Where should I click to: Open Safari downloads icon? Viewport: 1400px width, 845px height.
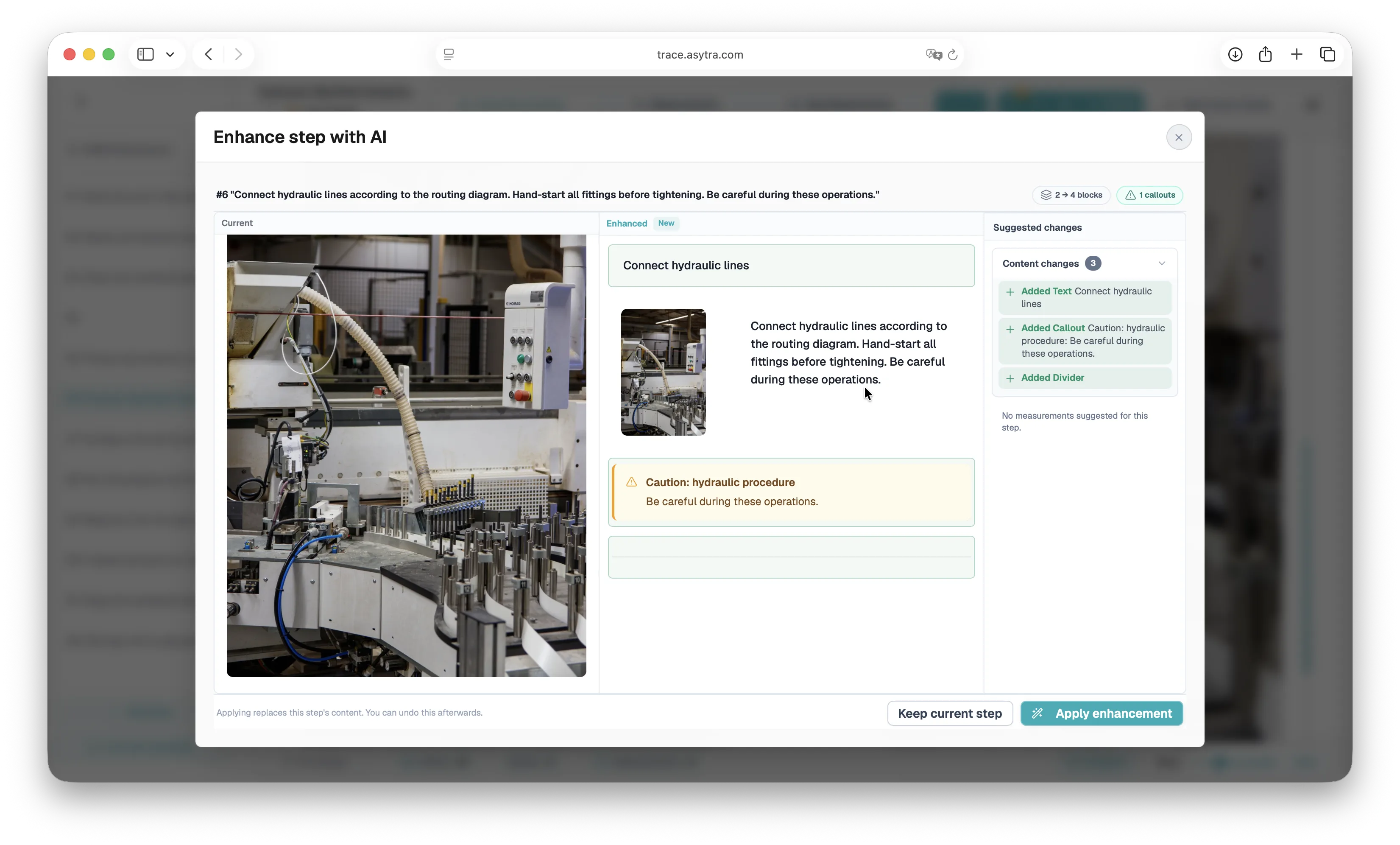(1235, 55)
